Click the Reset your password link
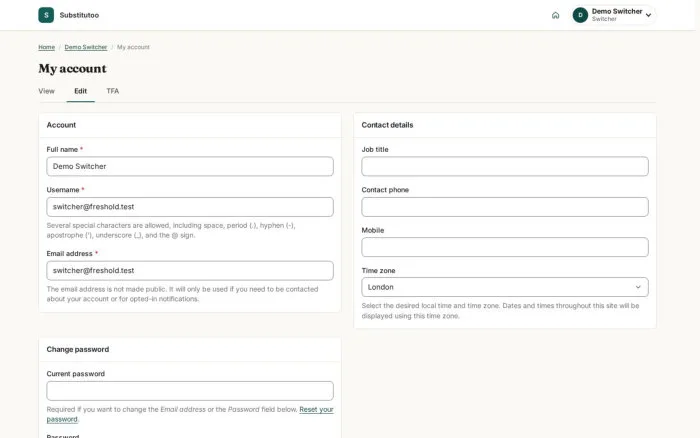 click(190, 414)
